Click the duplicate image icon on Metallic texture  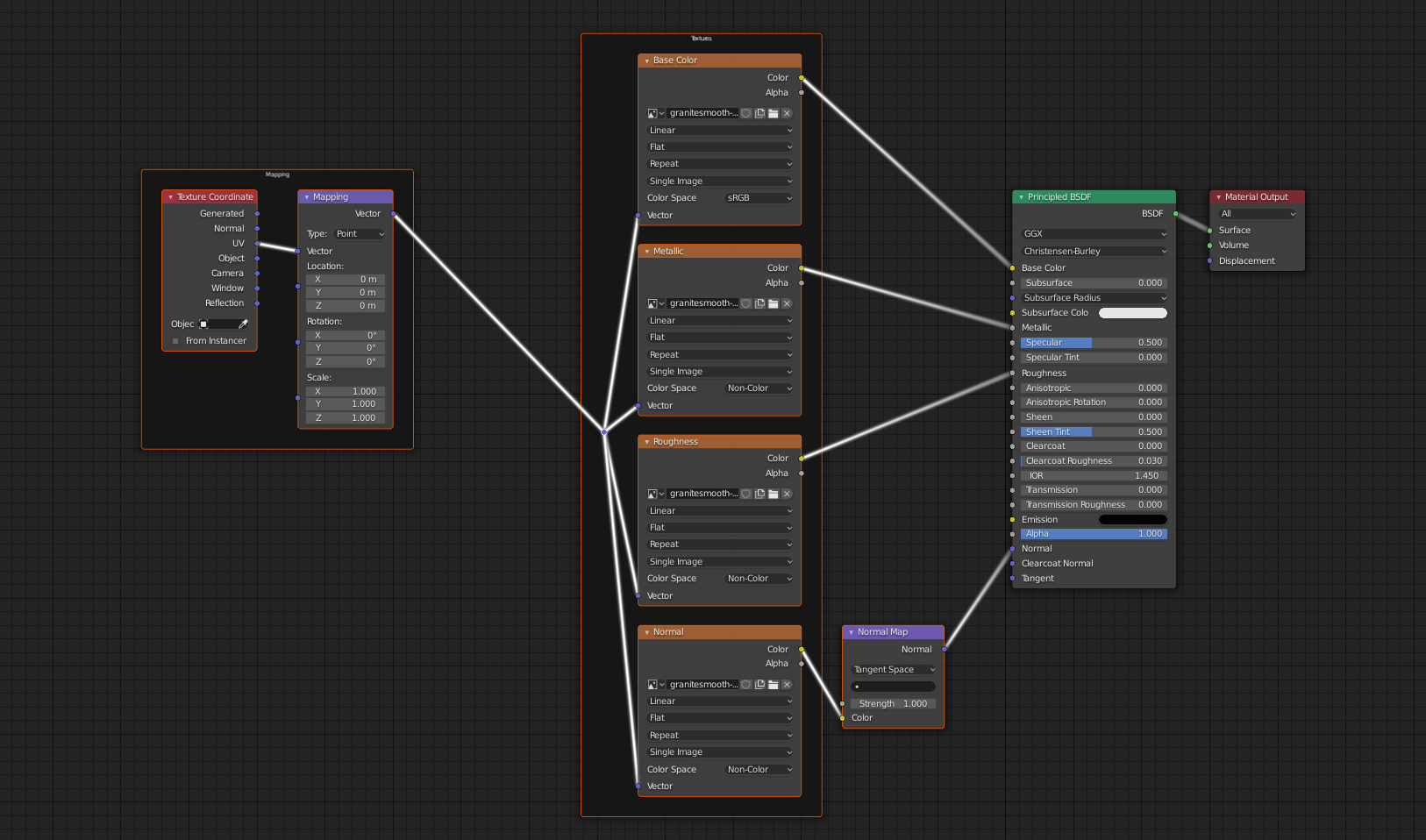click(x=759, y=303)
